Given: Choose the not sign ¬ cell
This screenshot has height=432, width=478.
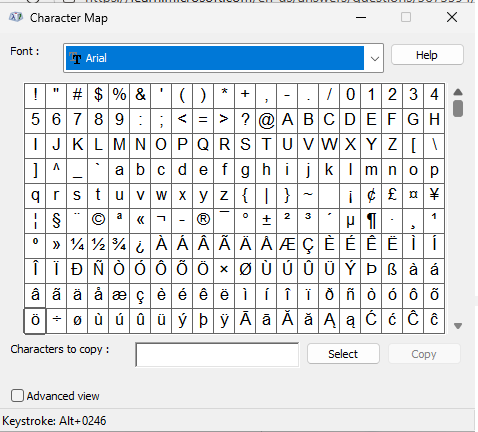Looking at the screenshot, I should [161, 220].
